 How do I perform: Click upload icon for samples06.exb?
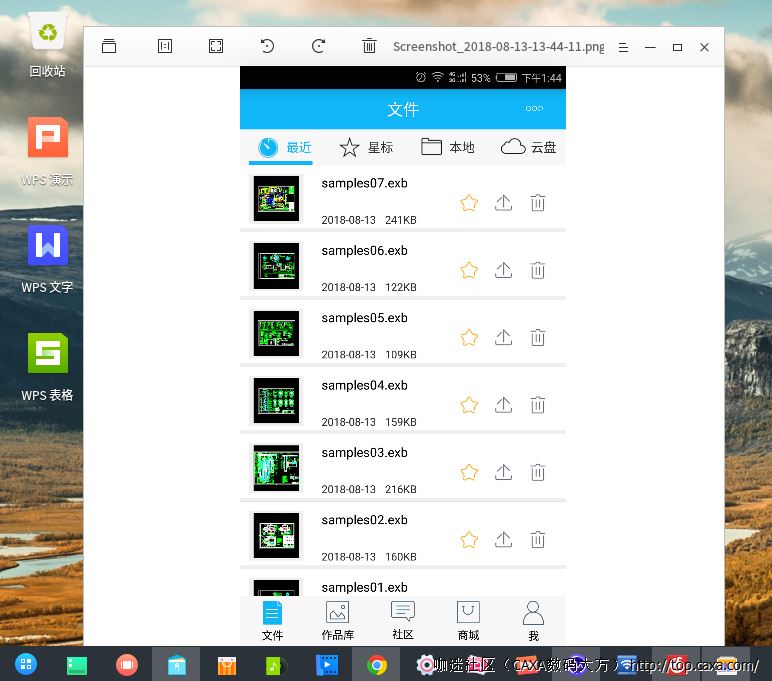click(503, 270)
